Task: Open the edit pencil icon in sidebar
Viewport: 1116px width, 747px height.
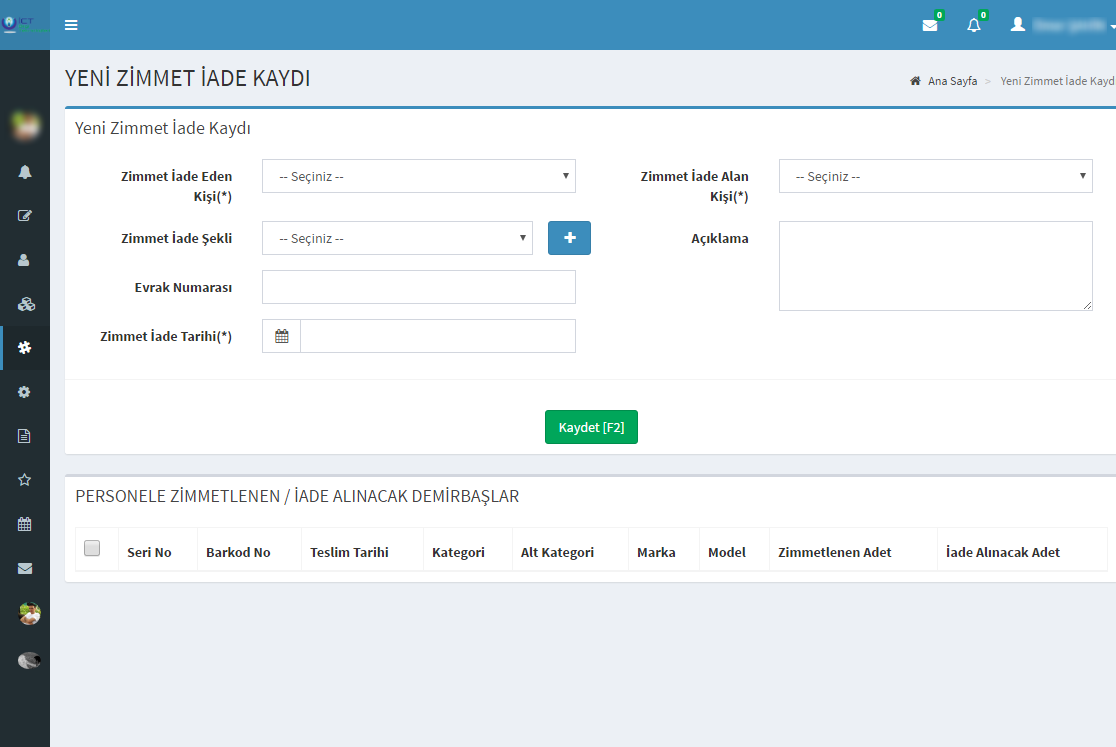Action: pos(25,216)
